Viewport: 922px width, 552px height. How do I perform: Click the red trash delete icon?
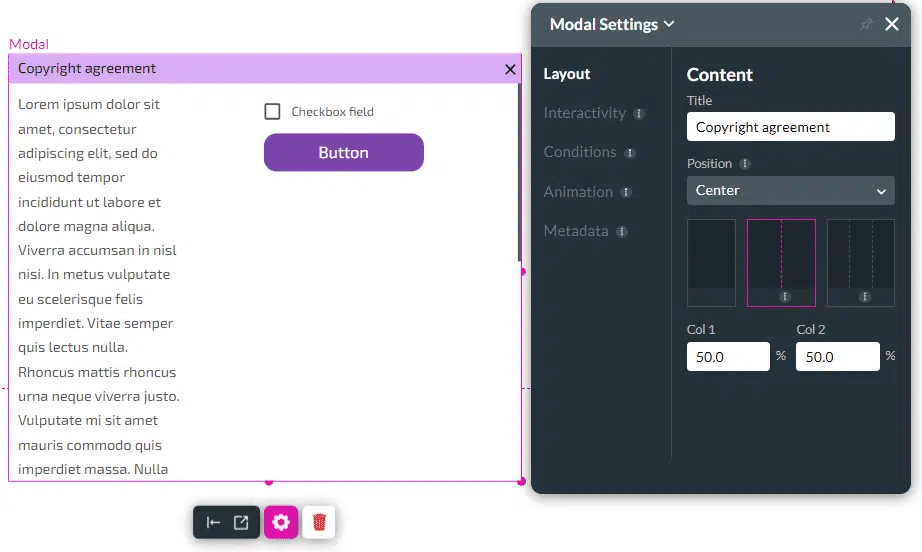(319, 522)
